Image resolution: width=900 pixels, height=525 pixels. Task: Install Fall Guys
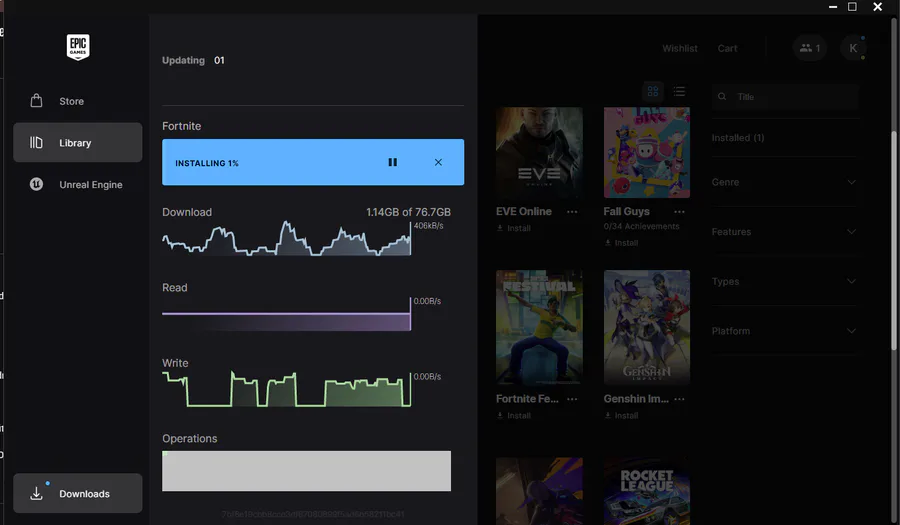(621, 243)
